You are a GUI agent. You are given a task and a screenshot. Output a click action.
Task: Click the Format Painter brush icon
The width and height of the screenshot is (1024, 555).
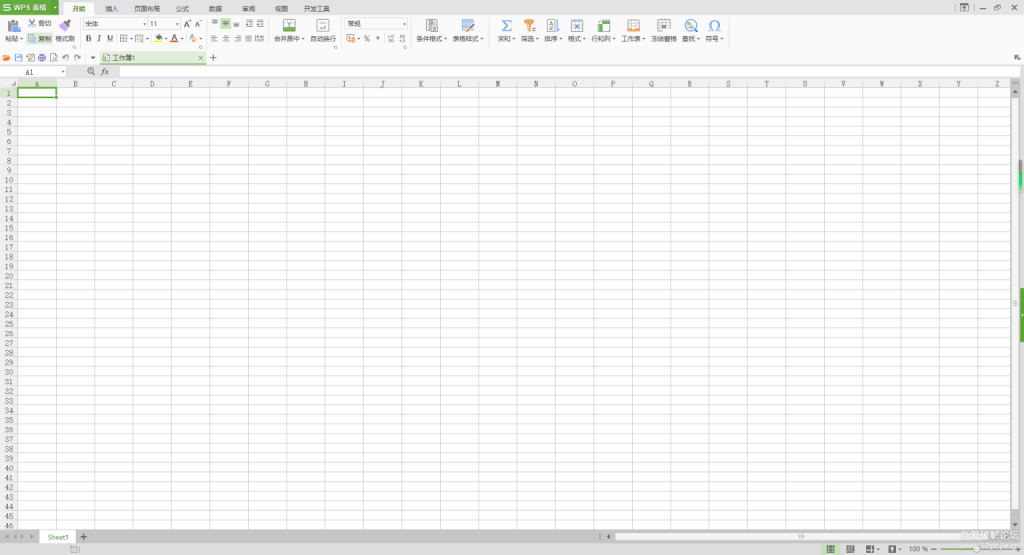tap(65, 25)
